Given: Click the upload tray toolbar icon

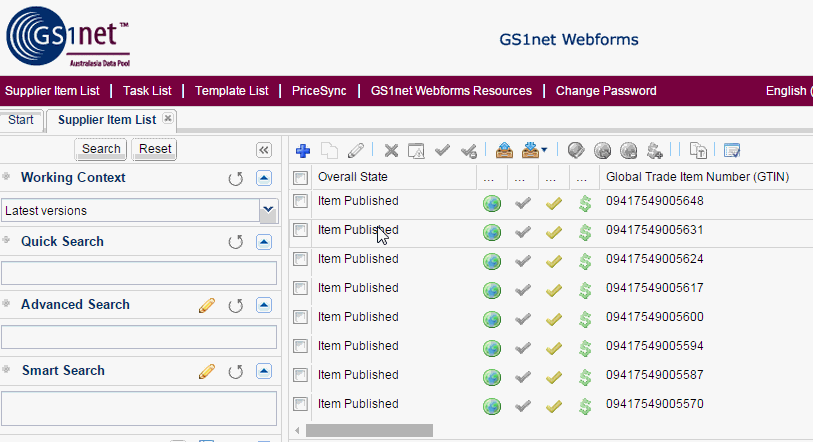Looking at the screenshot, I should (504, 151).
